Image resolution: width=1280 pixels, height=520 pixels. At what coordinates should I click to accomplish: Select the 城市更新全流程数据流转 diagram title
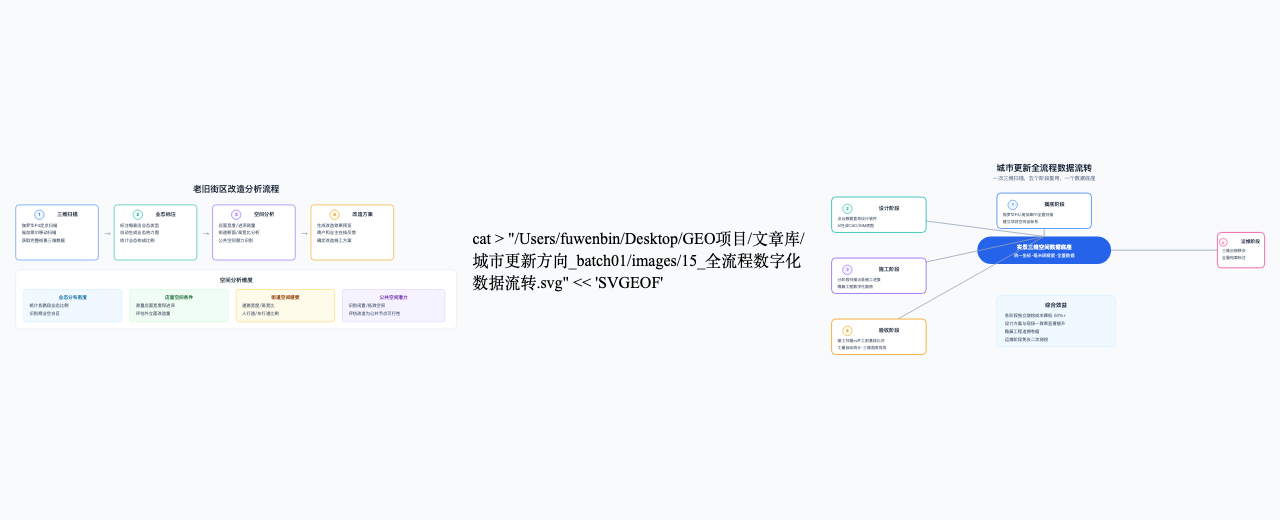point(1044,168)
